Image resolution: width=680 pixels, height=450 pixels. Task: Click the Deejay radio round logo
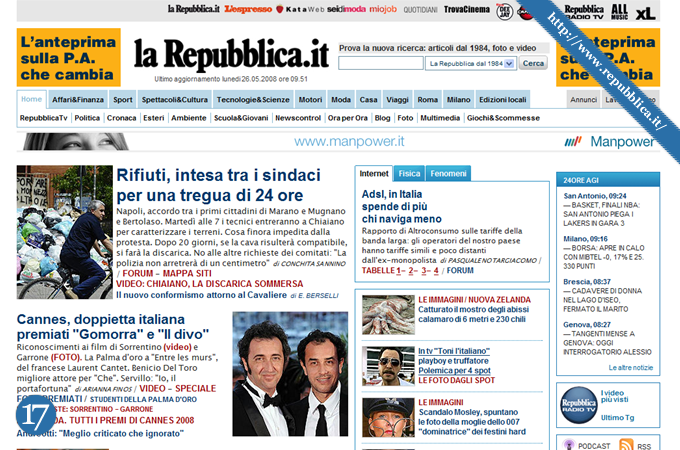tap(504, 11)
